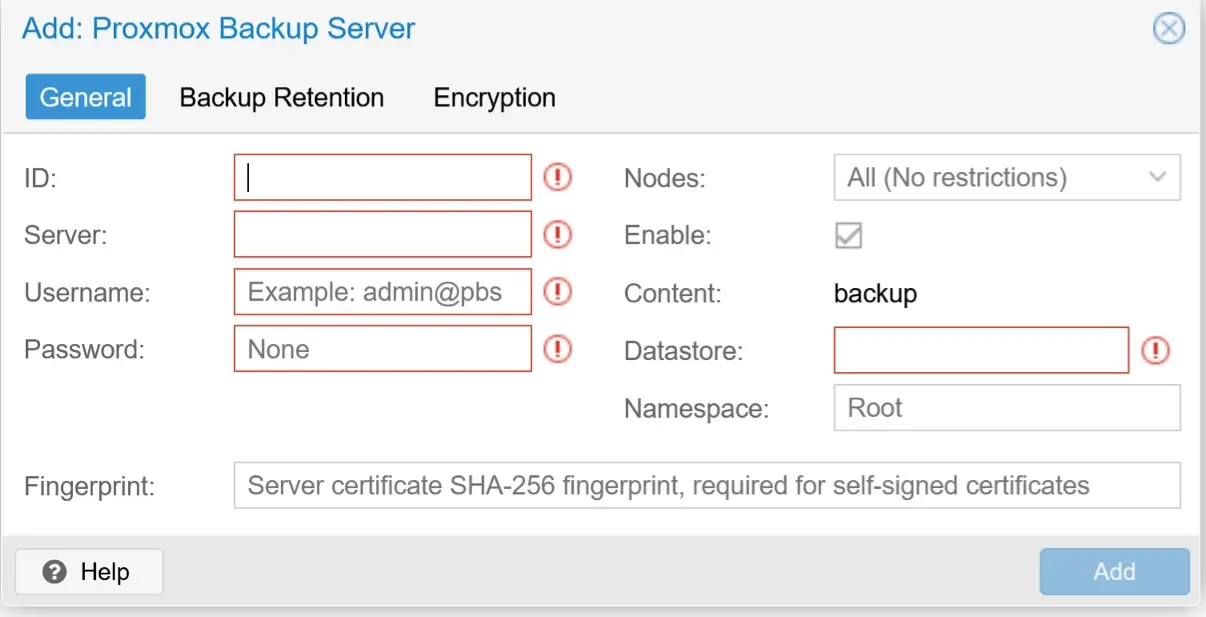
Task: Close the Add Proxmox Backup Server dialog
Action: (1169, 28)
